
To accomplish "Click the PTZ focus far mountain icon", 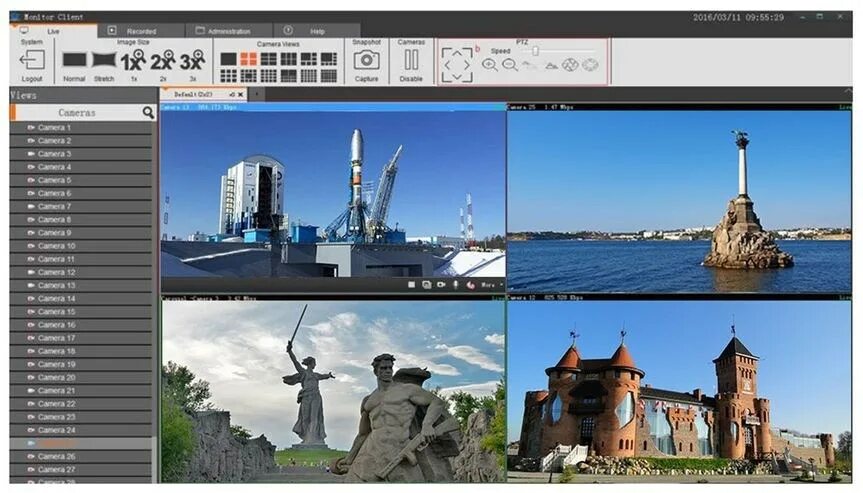I will tap(551, 65).
